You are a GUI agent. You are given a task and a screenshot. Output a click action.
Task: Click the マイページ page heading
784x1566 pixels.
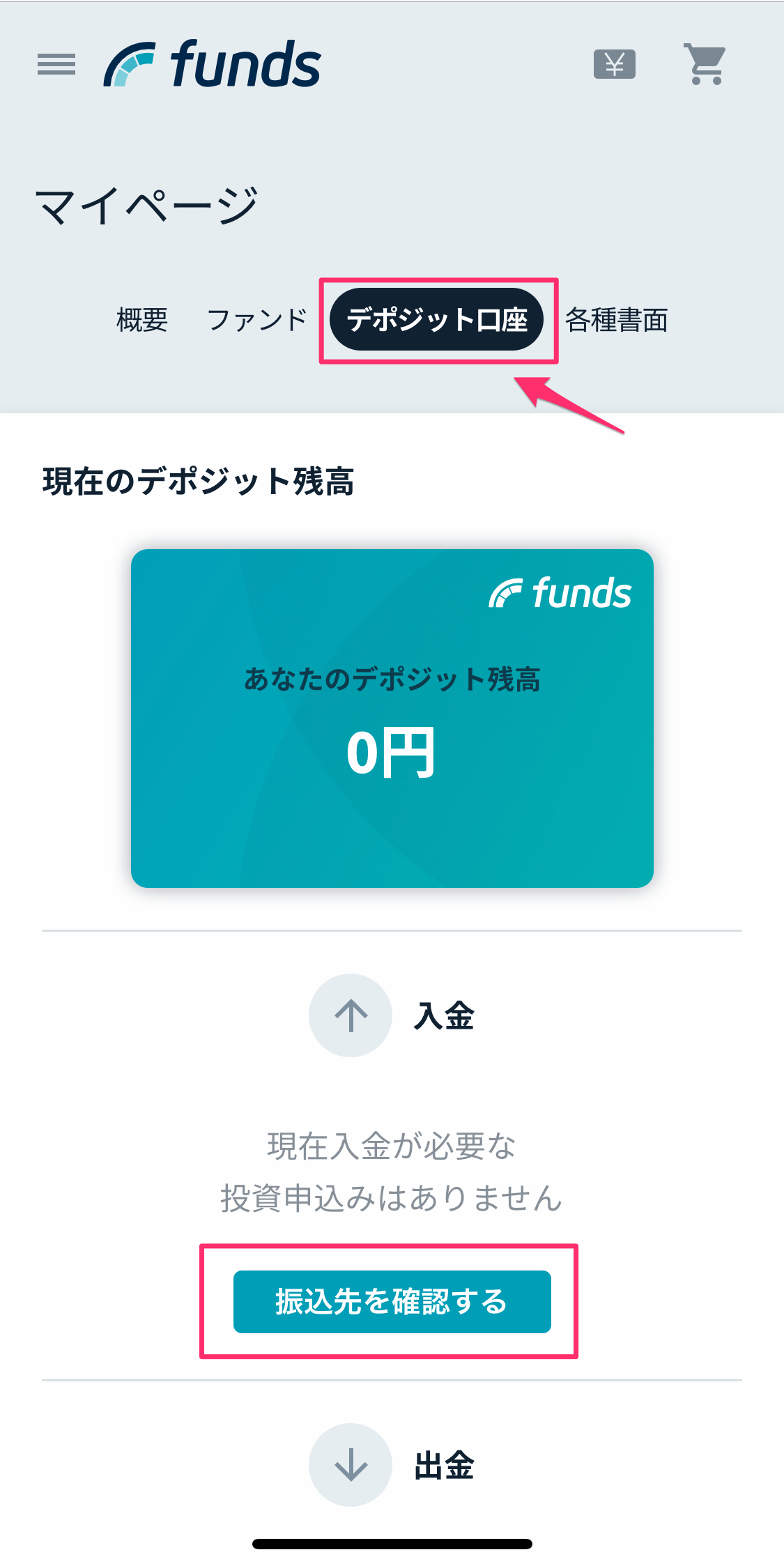(x=147, y=206)
